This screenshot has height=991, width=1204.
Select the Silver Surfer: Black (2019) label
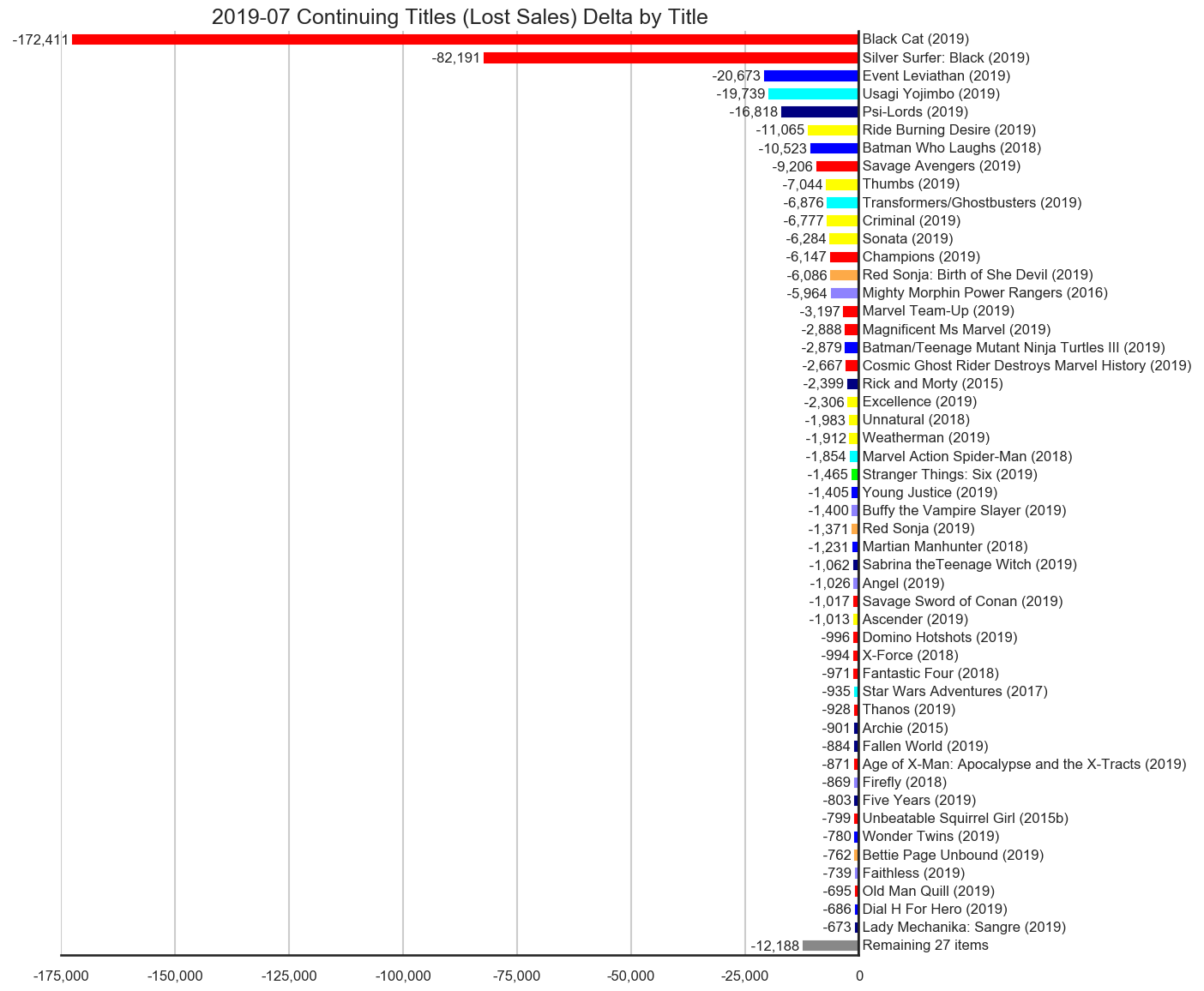tap(946, 58)
